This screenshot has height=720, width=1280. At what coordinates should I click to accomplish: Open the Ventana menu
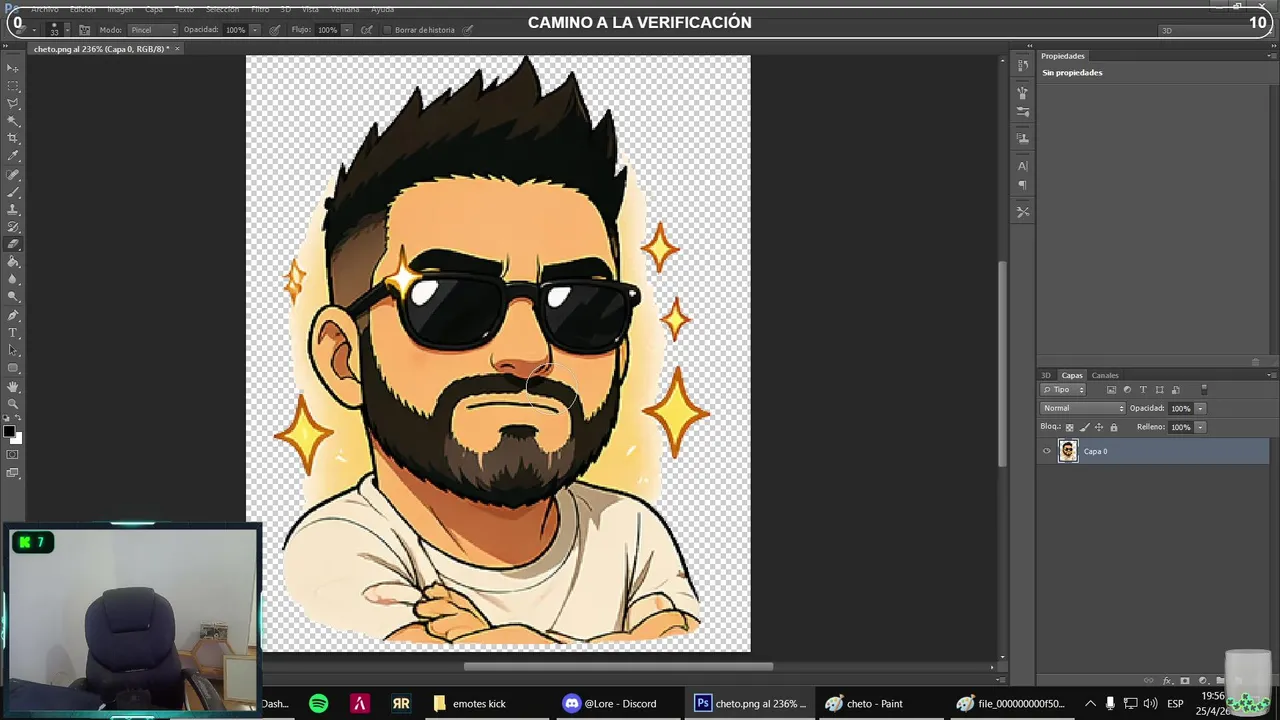(345, 9)
